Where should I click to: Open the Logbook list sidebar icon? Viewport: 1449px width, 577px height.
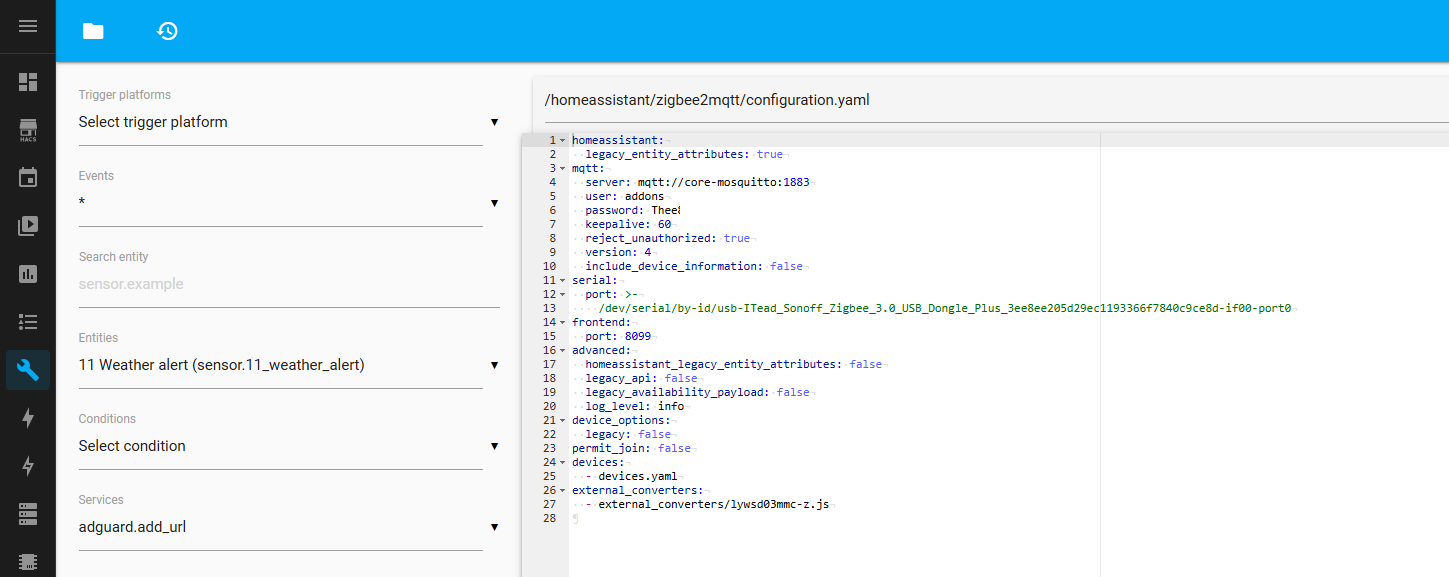point(28,322)
